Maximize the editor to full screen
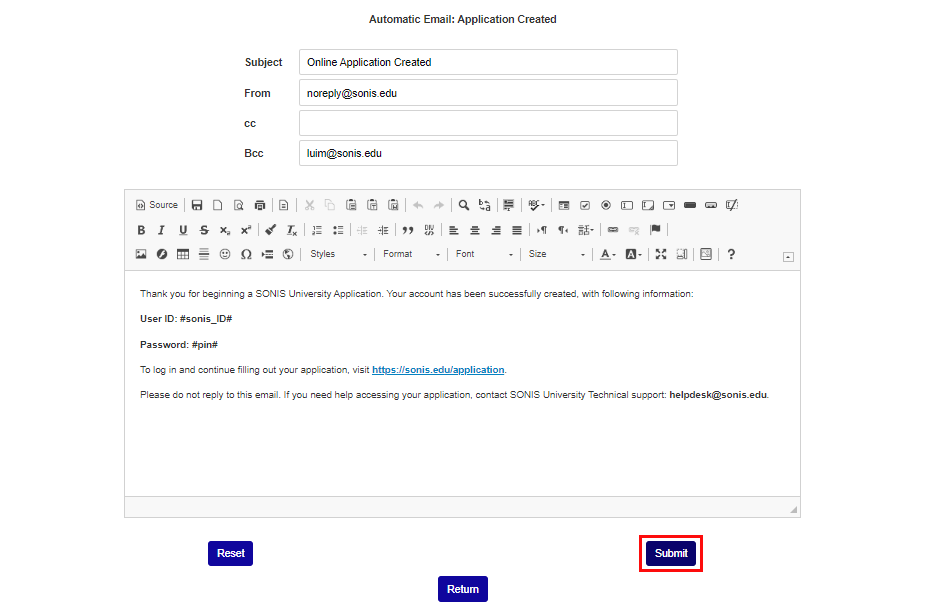This screenshot has width=936, height=609. 661,253
